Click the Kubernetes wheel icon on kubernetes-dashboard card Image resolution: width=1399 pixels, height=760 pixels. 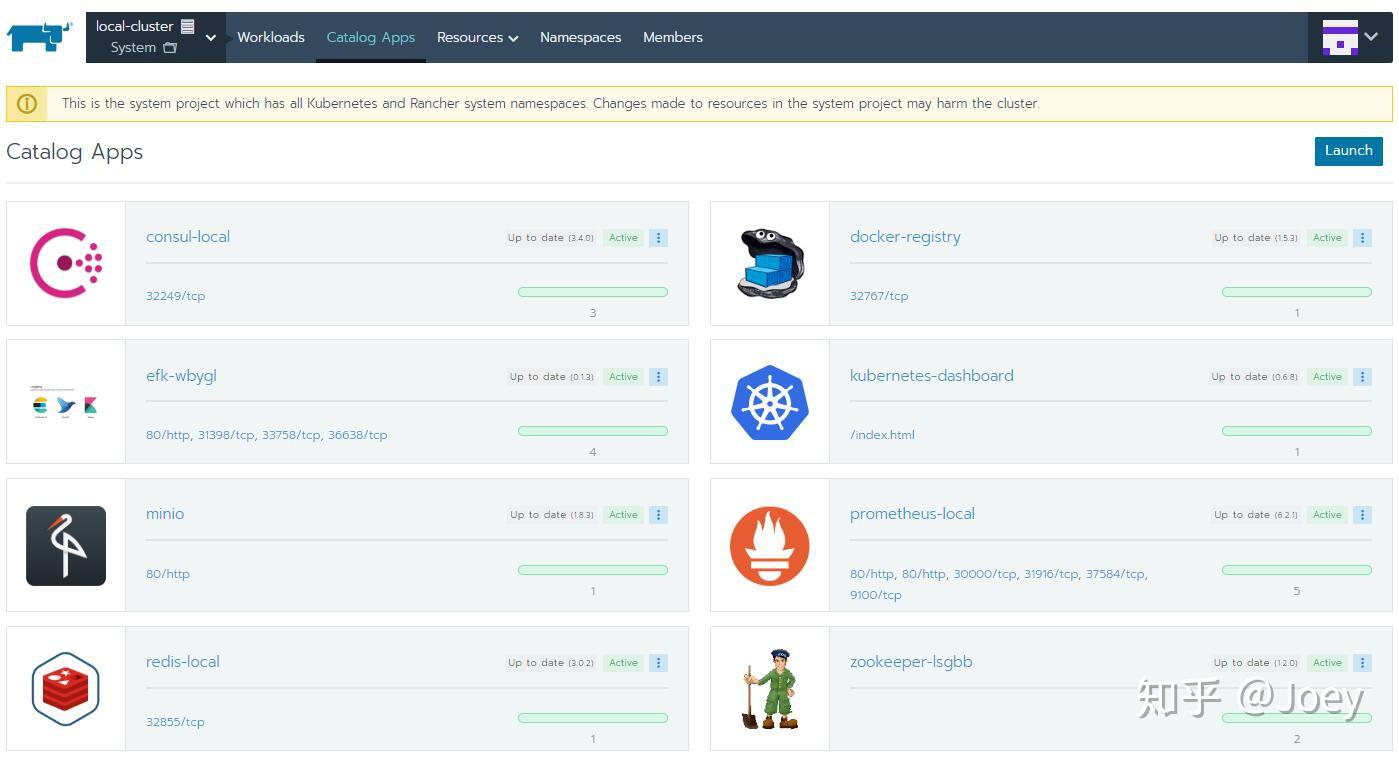click(x=769, y=400)
